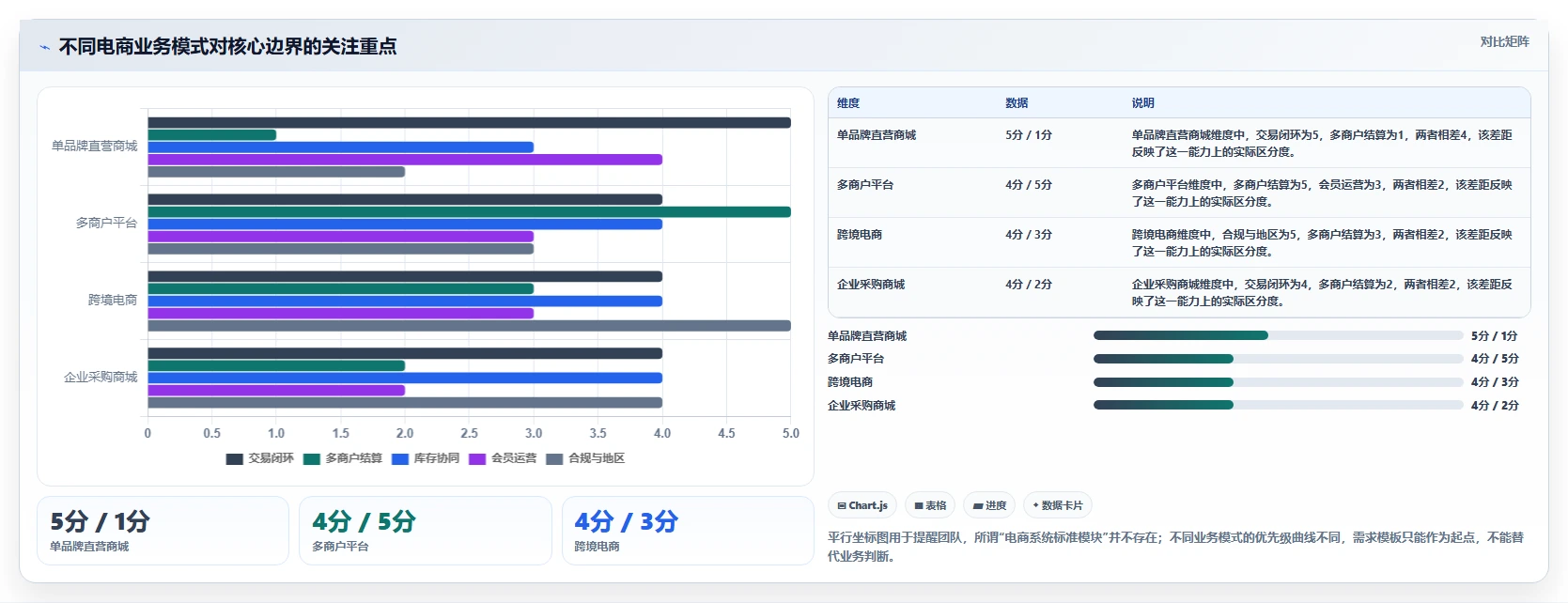Select the 数据卡片 chip
This screenshot has width=1568, height=603.
click(1058, 505)
